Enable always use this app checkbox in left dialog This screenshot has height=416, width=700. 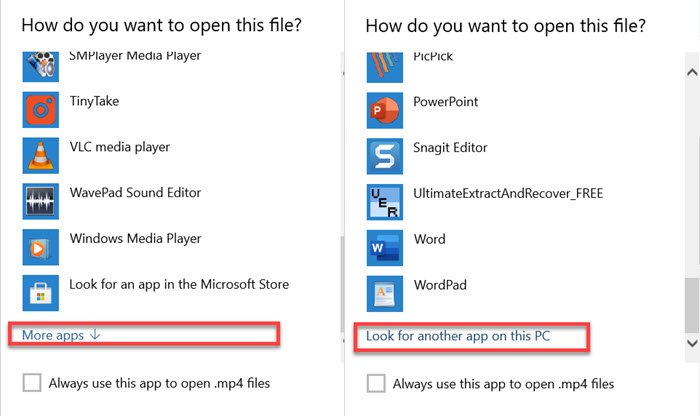pyautogui.click(x=32, y=383)
